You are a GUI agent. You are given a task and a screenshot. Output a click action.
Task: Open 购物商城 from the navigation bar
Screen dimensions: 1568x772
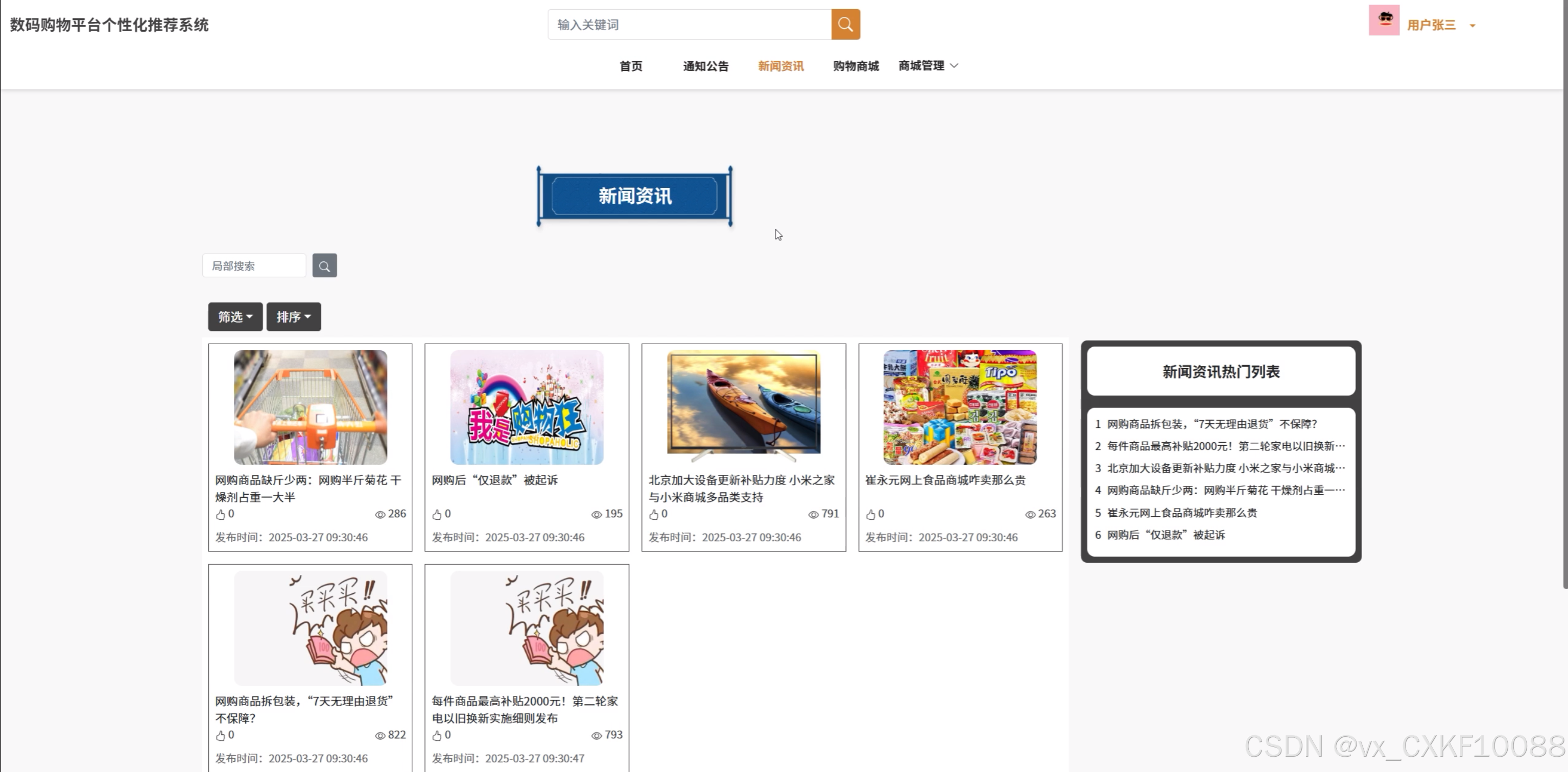point(855,66)
